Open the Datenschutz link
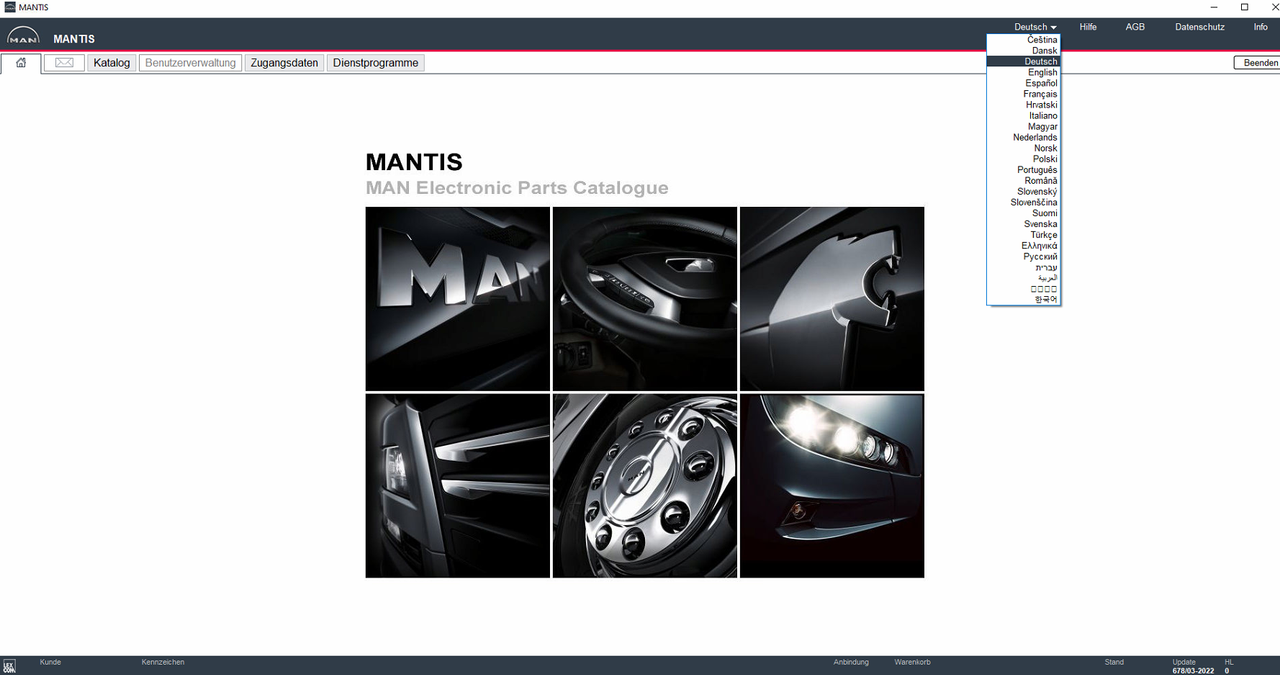Screen dimensions: 1280x675 point(1200,27)
